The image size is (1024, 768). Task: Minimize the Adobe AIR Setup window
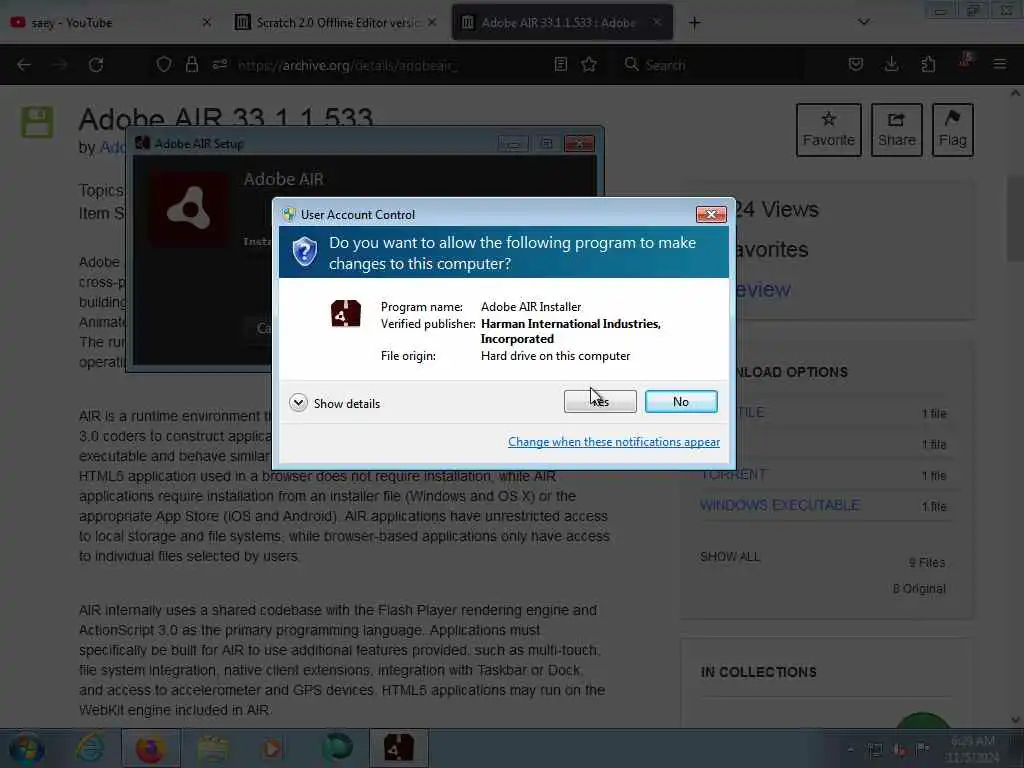(513, 144)
